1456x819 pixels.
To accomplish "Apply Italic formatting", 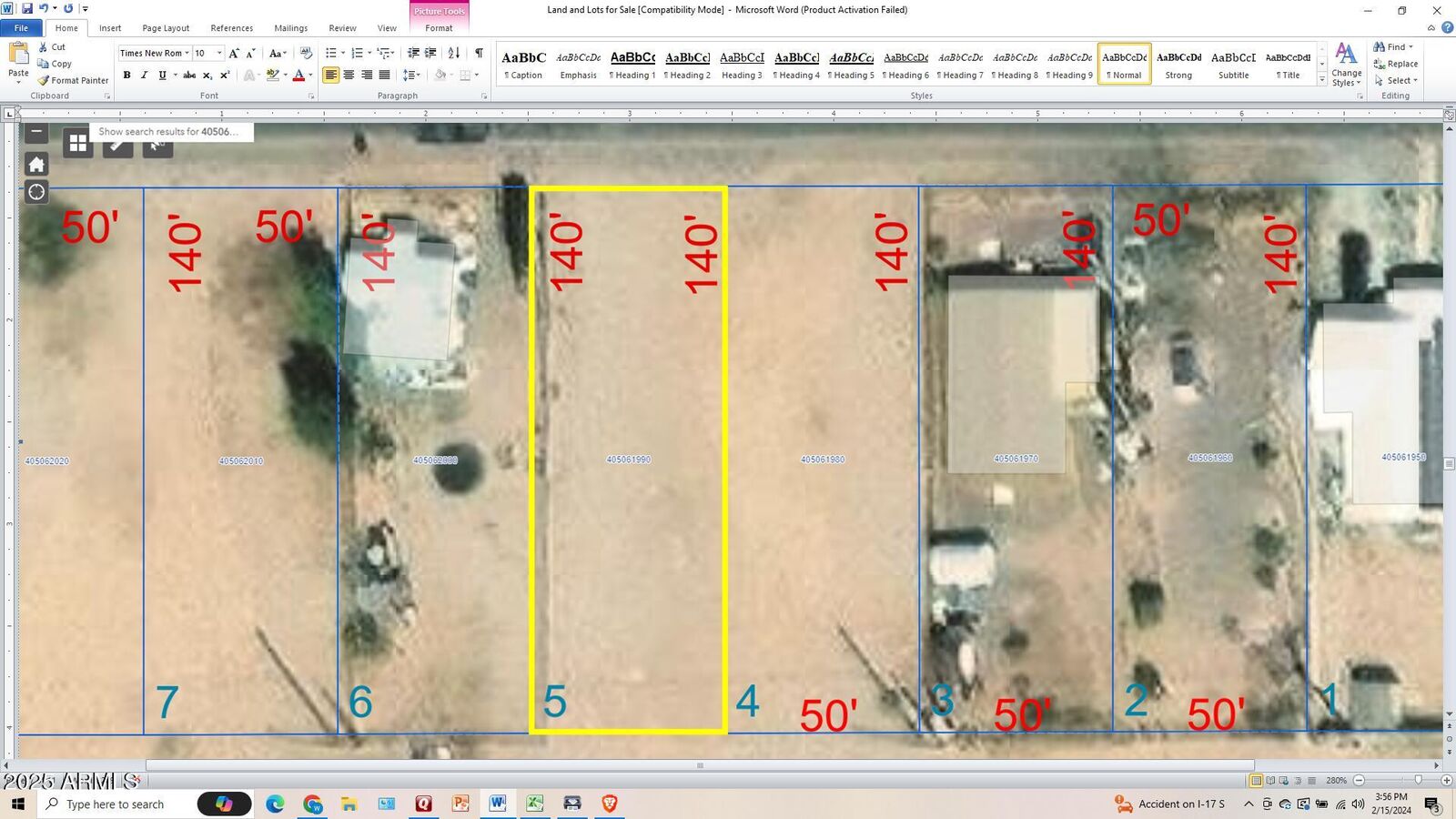I will pos(144,75).
